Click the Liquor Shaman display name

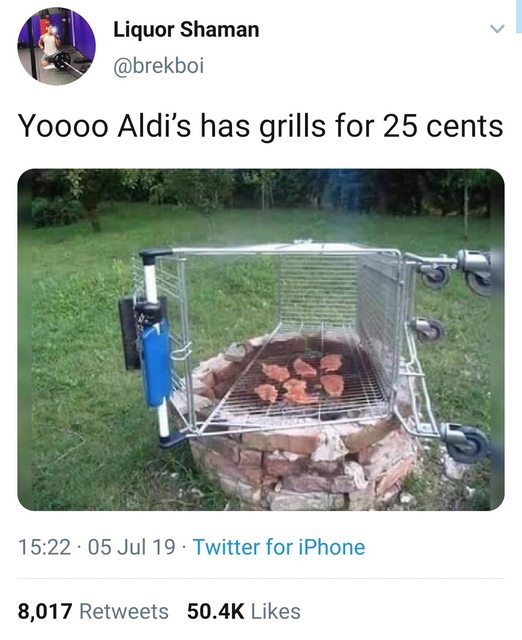186,30
